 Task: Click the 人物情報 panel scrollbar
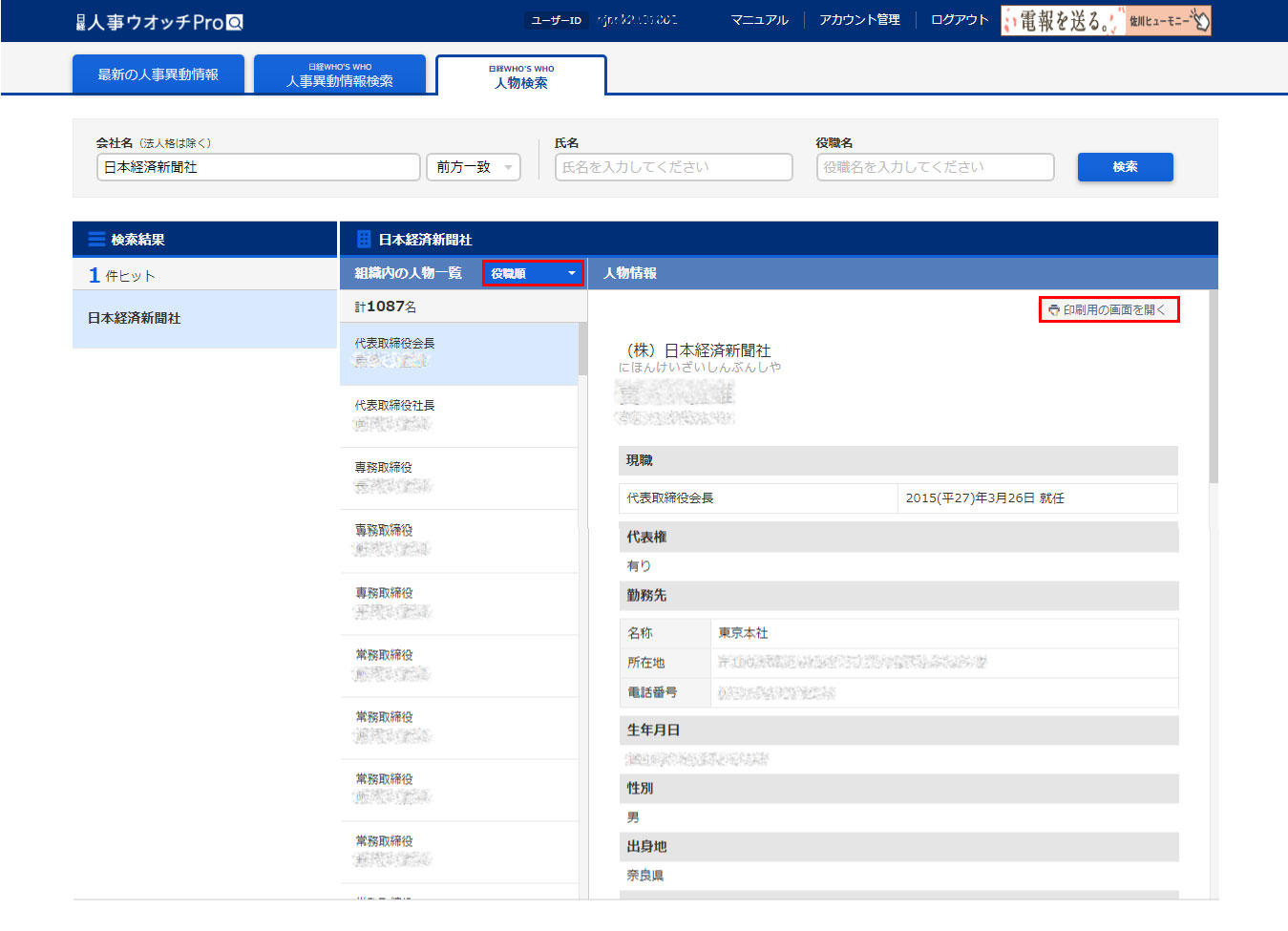(1214, 387)
